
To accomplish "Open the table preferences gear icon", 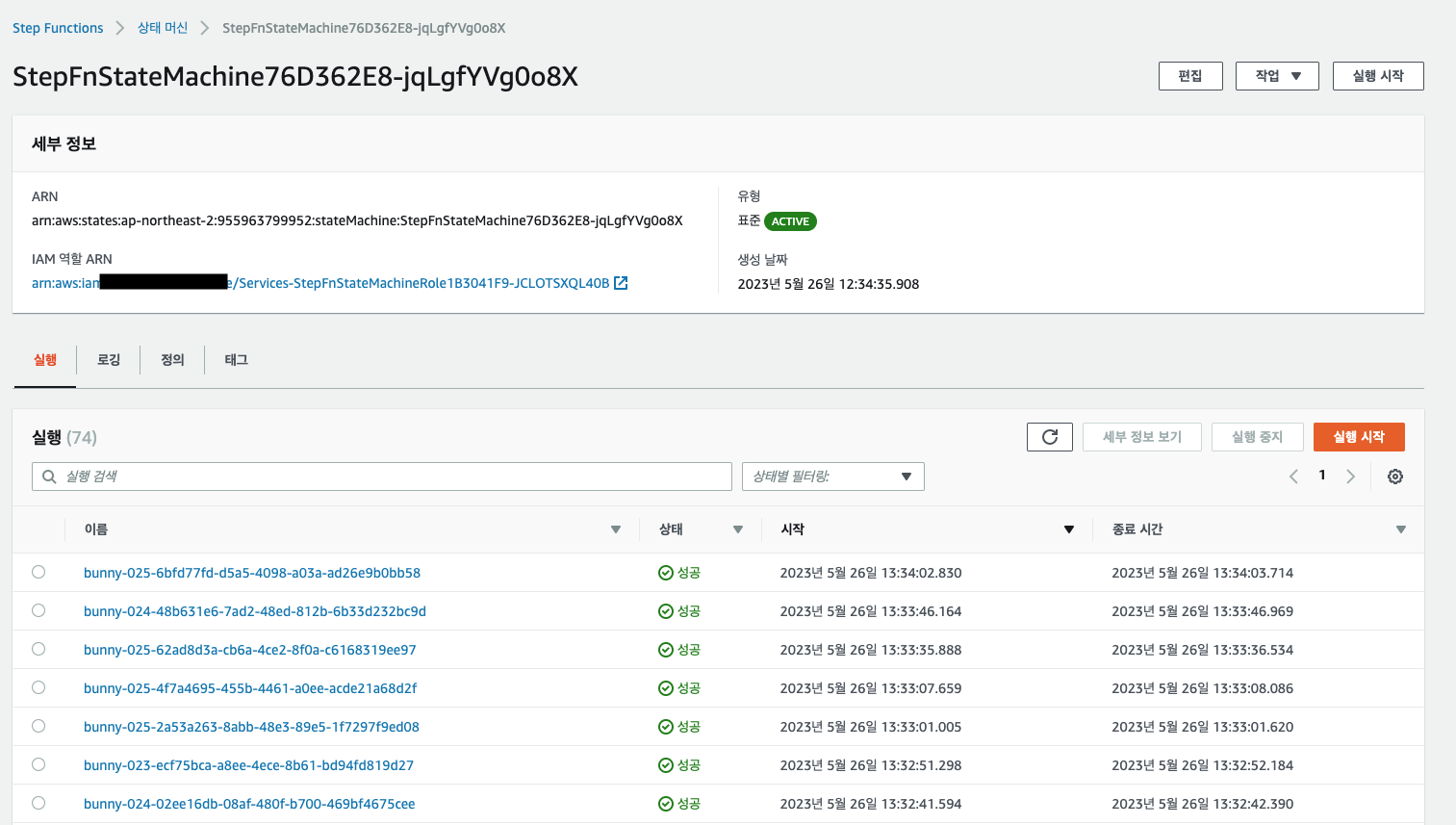I will pos(1395,477).
